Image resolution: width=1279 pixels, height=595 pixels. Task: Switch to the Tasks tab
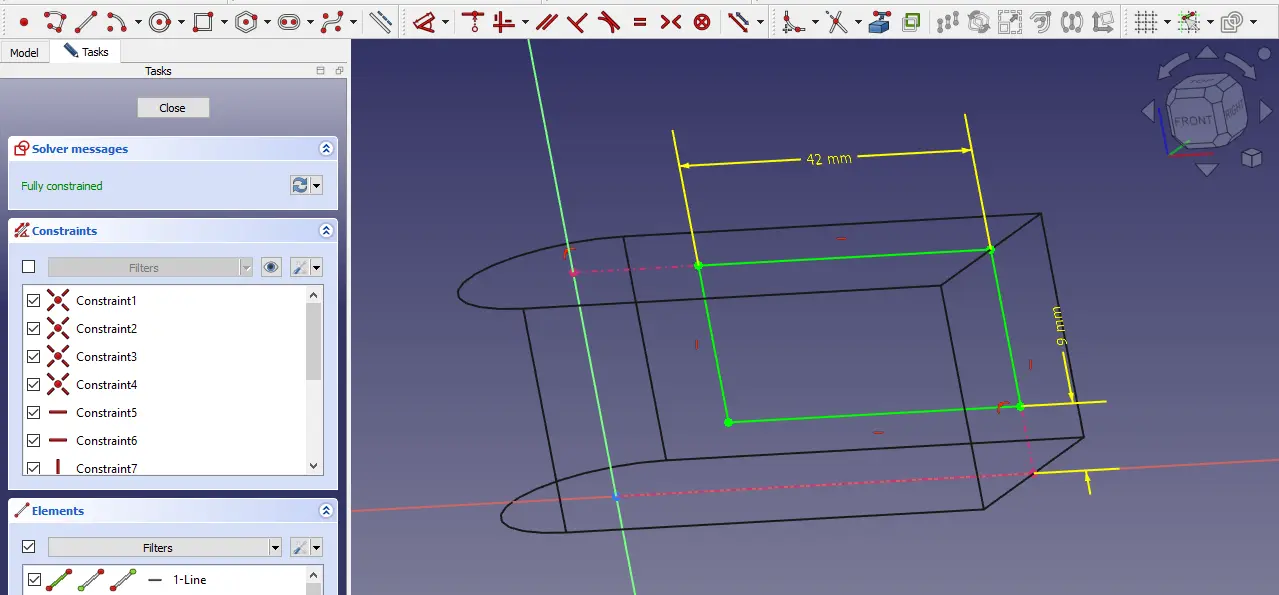coord(86,51)
